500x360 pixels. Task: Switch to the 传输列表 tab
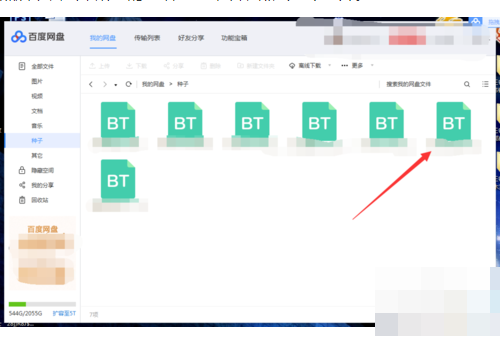(x=147, y=38)
